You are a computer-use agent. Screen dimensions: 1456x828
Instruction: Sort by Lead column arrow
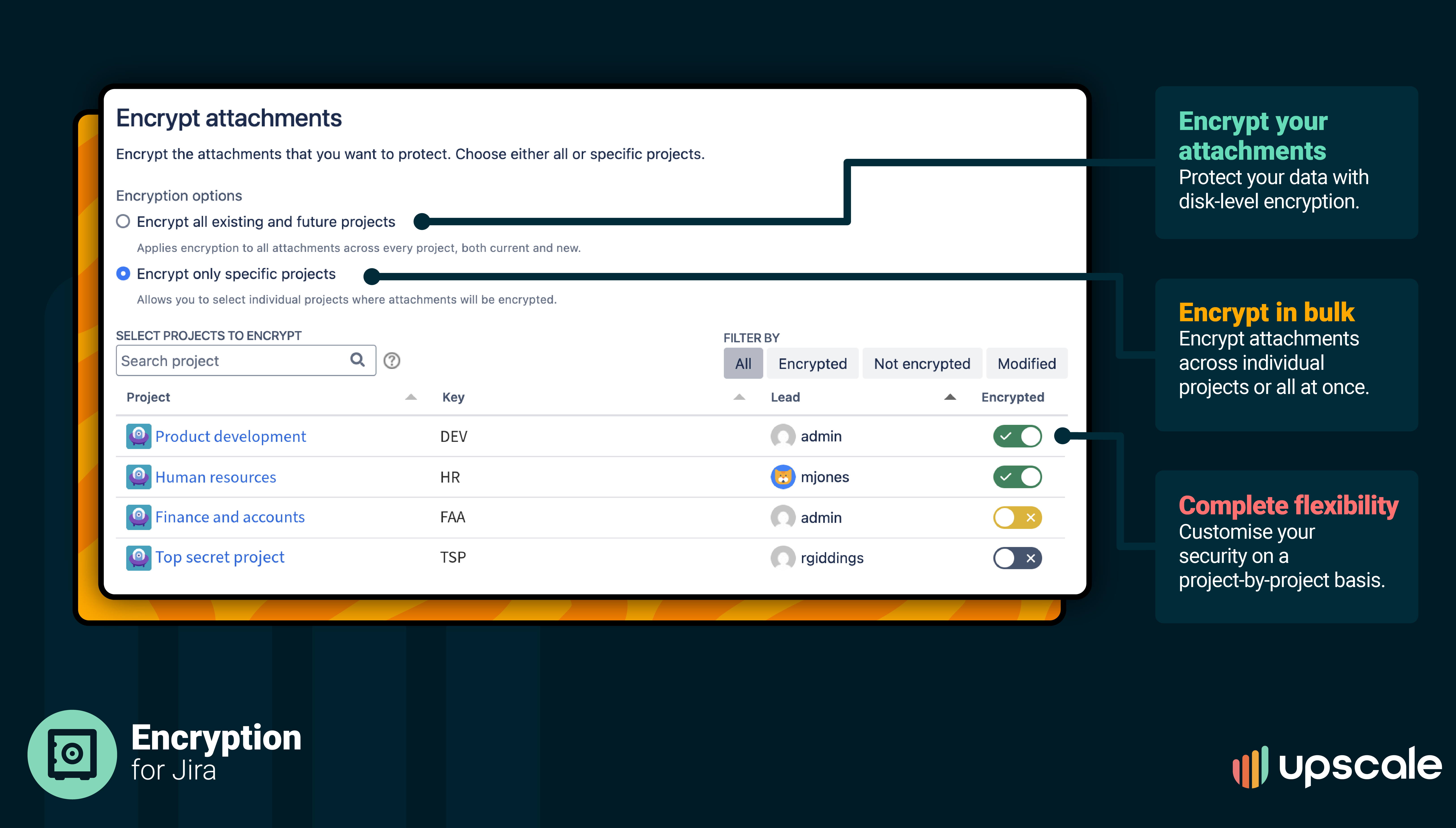pyautogui.click(x=950, y=397)
